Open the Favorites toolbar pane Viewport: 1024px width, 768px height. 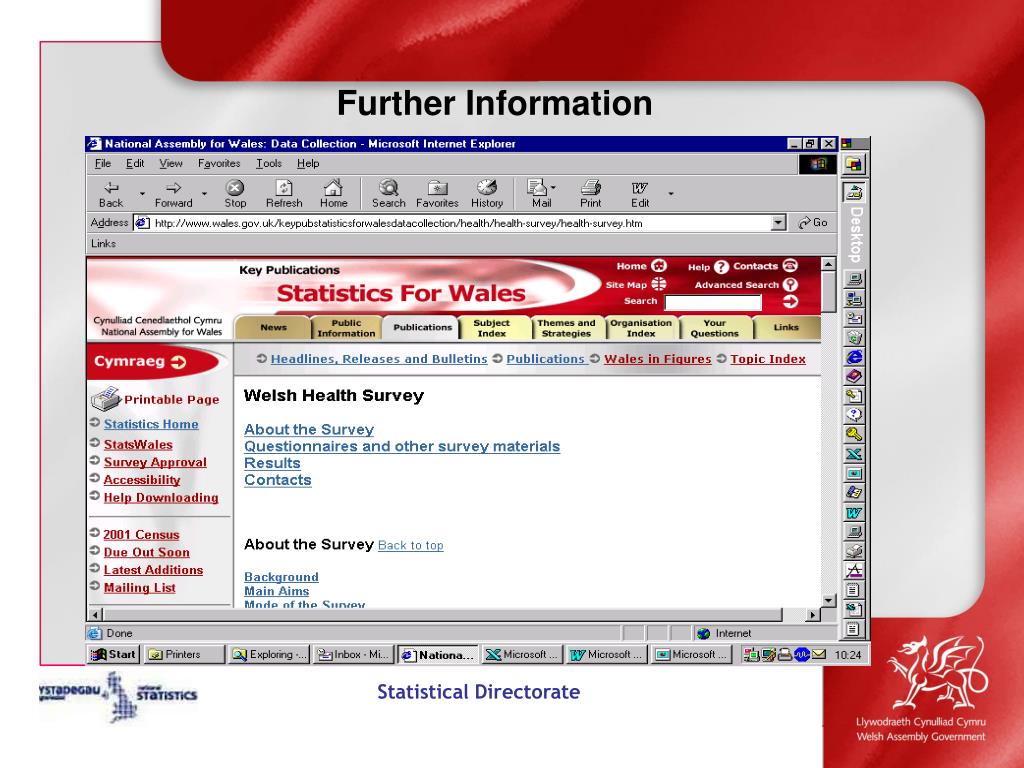(x=437, y=194)
